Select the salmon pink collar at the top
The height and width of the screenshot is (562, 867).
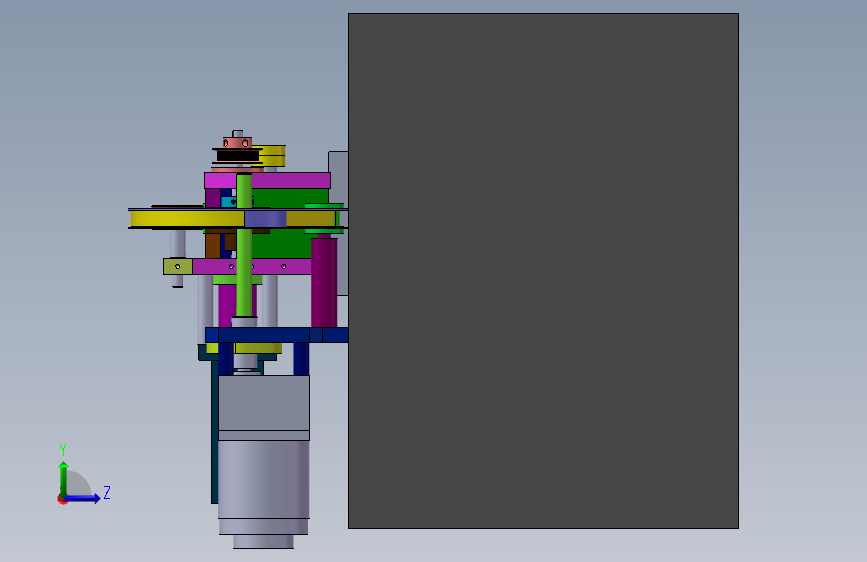click(x=237, y=143)
